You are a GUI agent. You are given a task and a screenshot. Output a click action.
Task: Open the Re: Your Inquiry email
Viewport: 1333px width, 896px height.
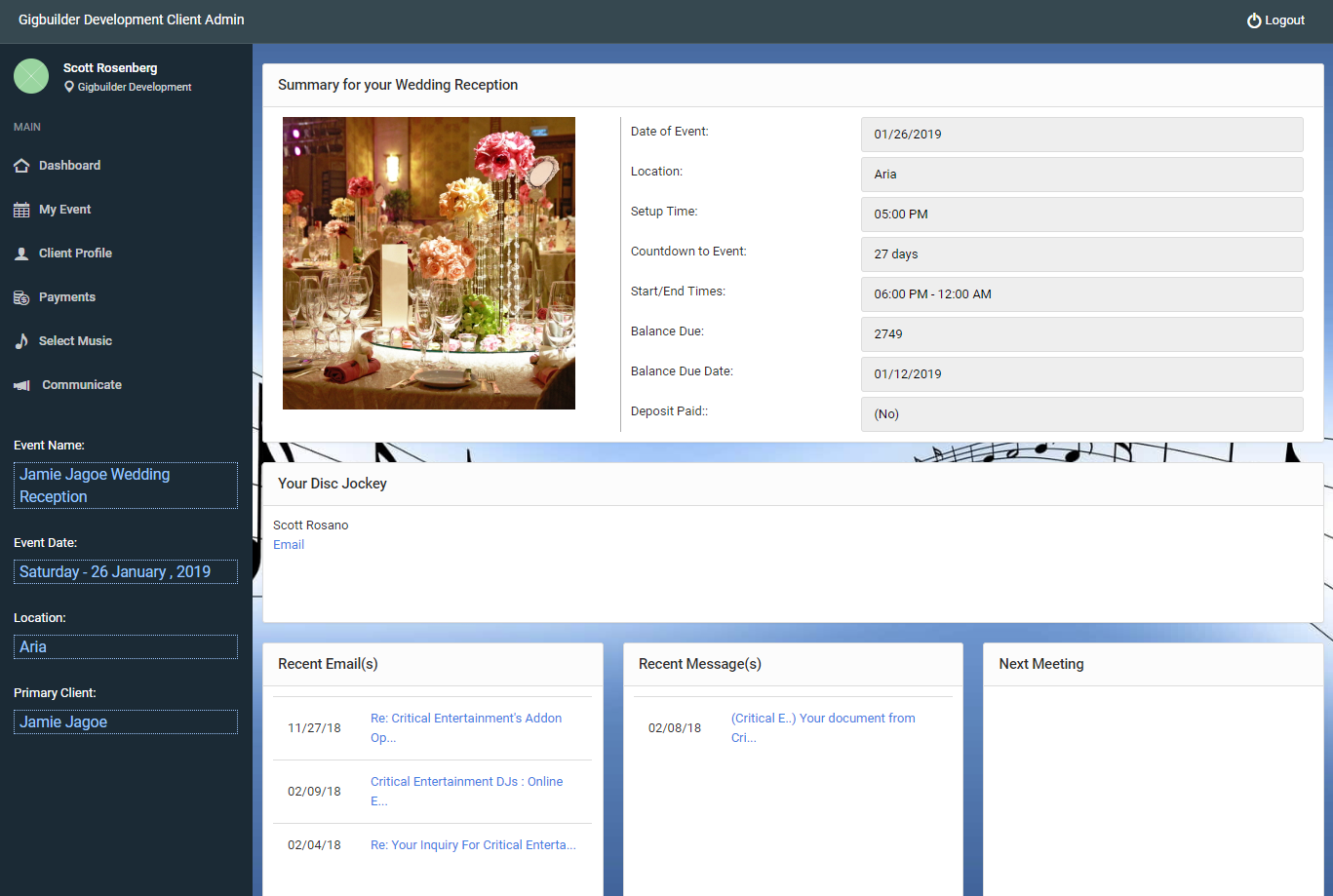(473, 845)
